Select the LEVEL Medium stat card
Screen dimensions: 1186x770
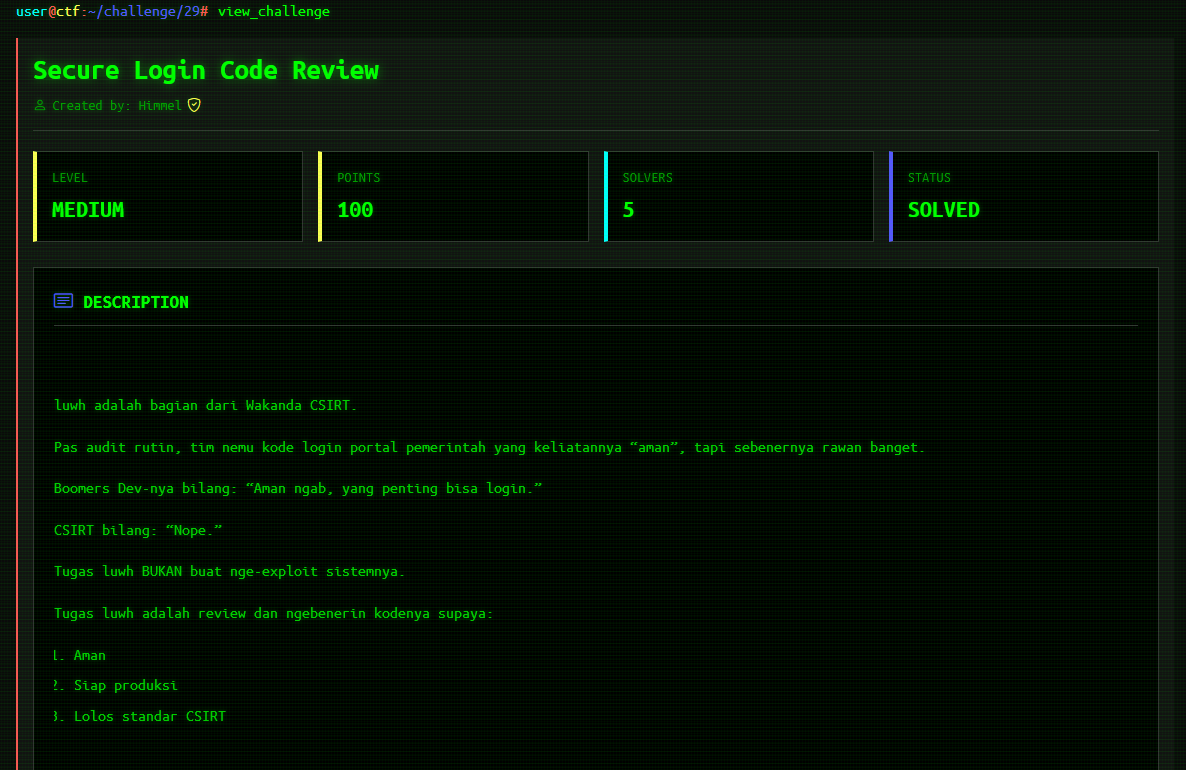(168, 196)
